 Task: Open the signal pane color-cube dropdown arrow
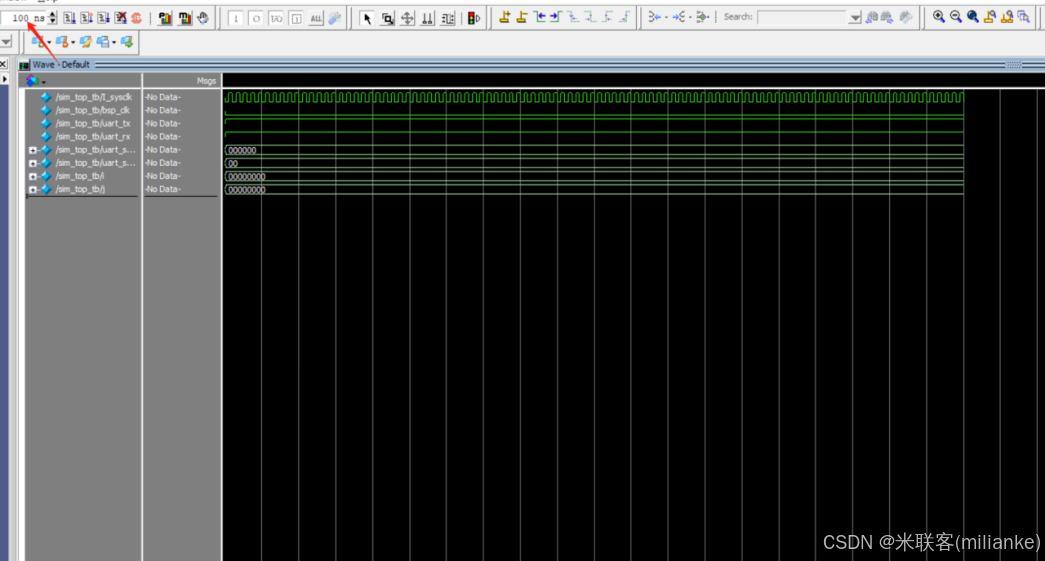point(44,82)
